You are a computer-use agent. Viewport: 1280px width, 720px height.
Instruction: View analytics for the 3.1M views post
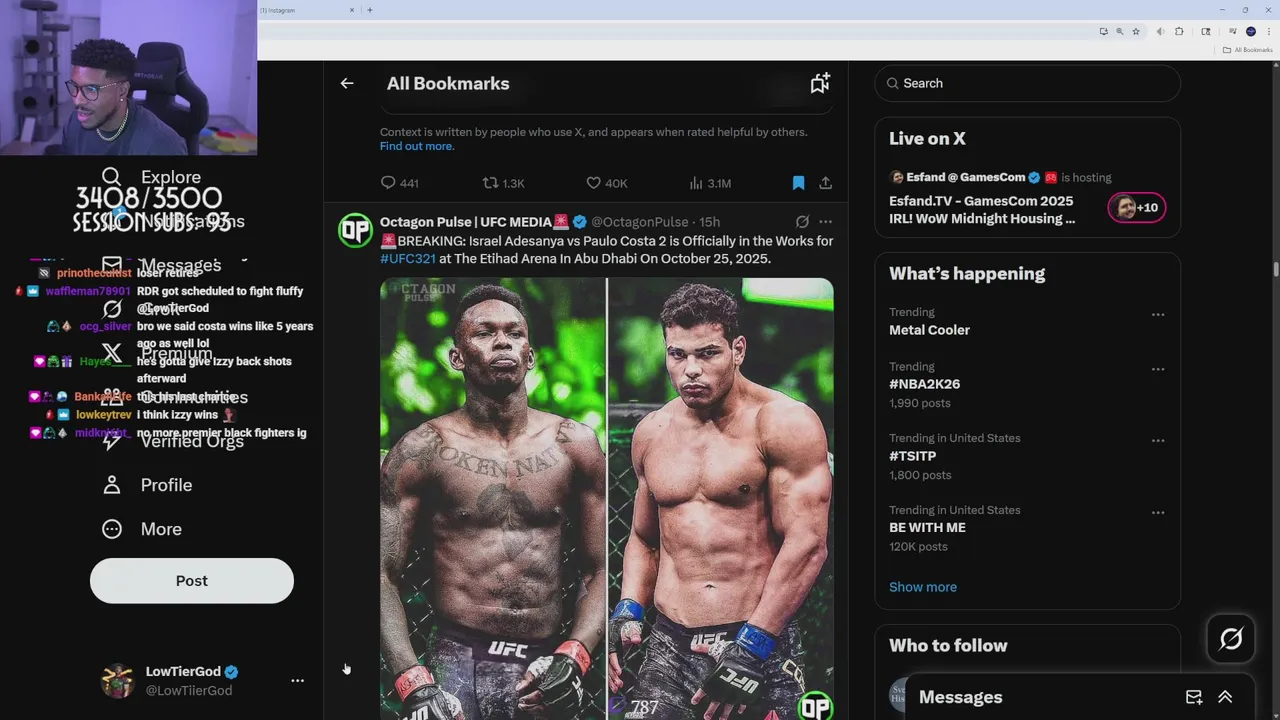click(x=710, y=183)
